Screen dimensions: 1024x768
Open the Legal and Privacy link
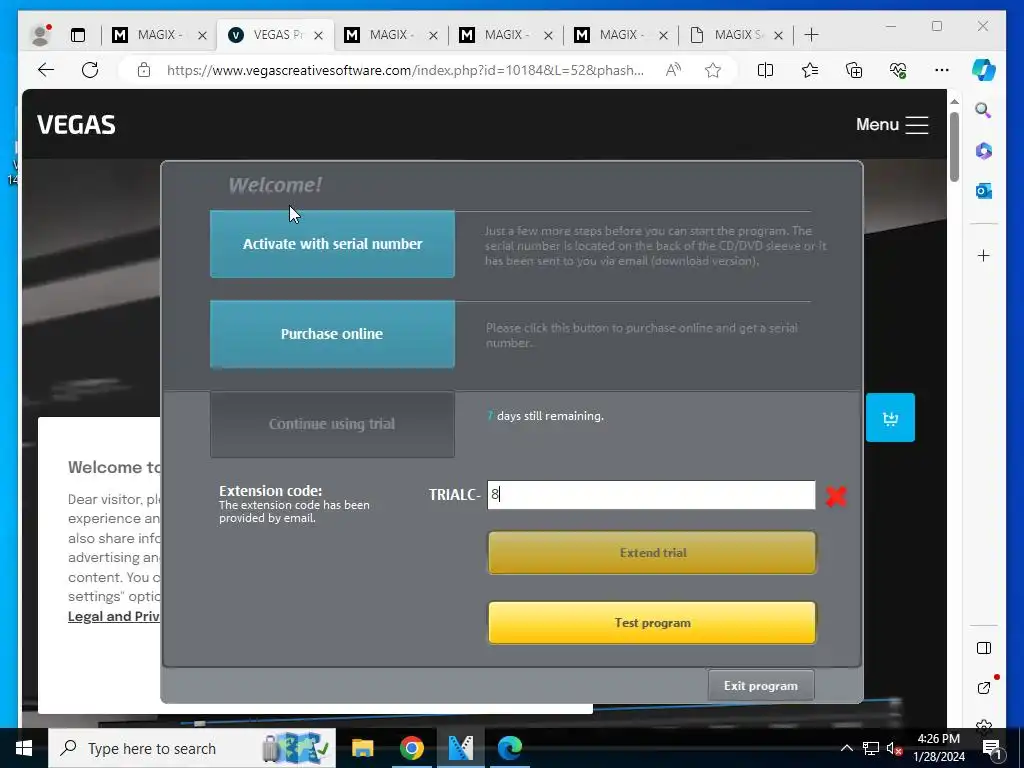[114, 616]
